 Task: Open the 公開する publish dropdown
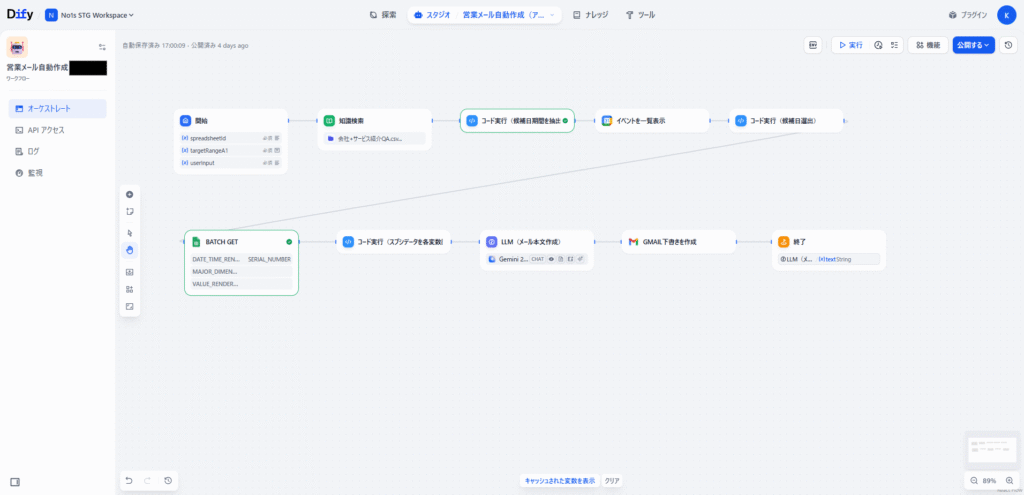973,45
